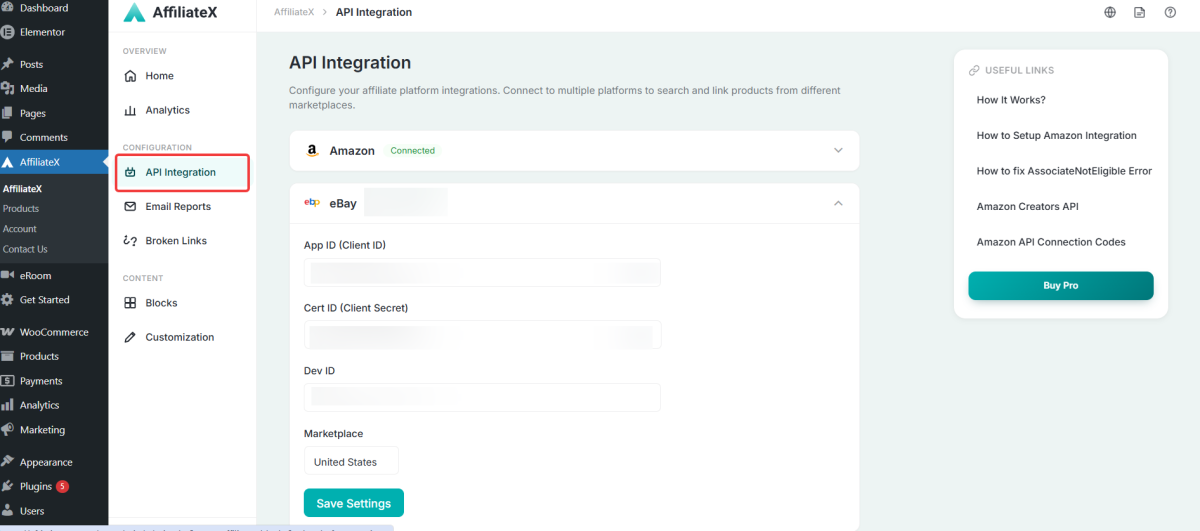Click the Blocks grid icon
Image resolution: width=1200 pixels, height=531 pixels.
tap(130, 303)
